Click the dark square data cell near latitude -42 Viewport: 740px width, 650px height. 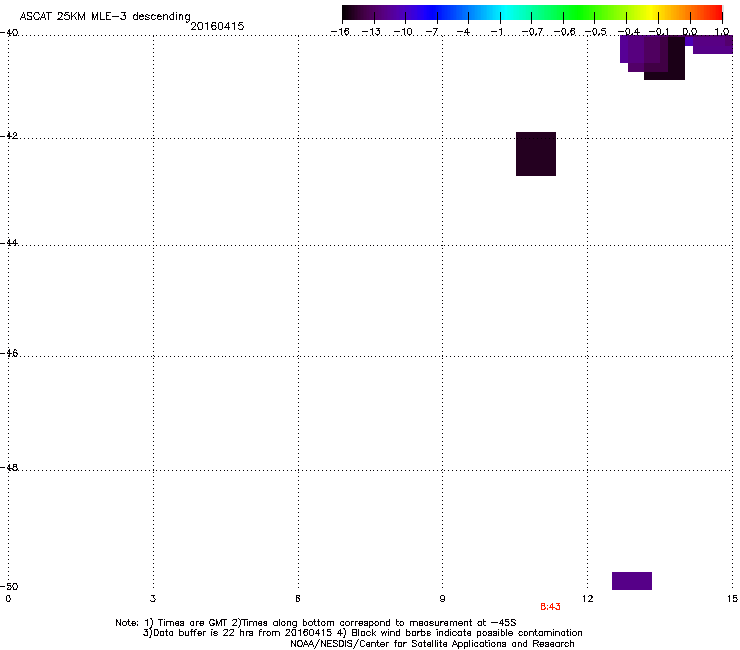pyautogui.click(x=536, y=154)
